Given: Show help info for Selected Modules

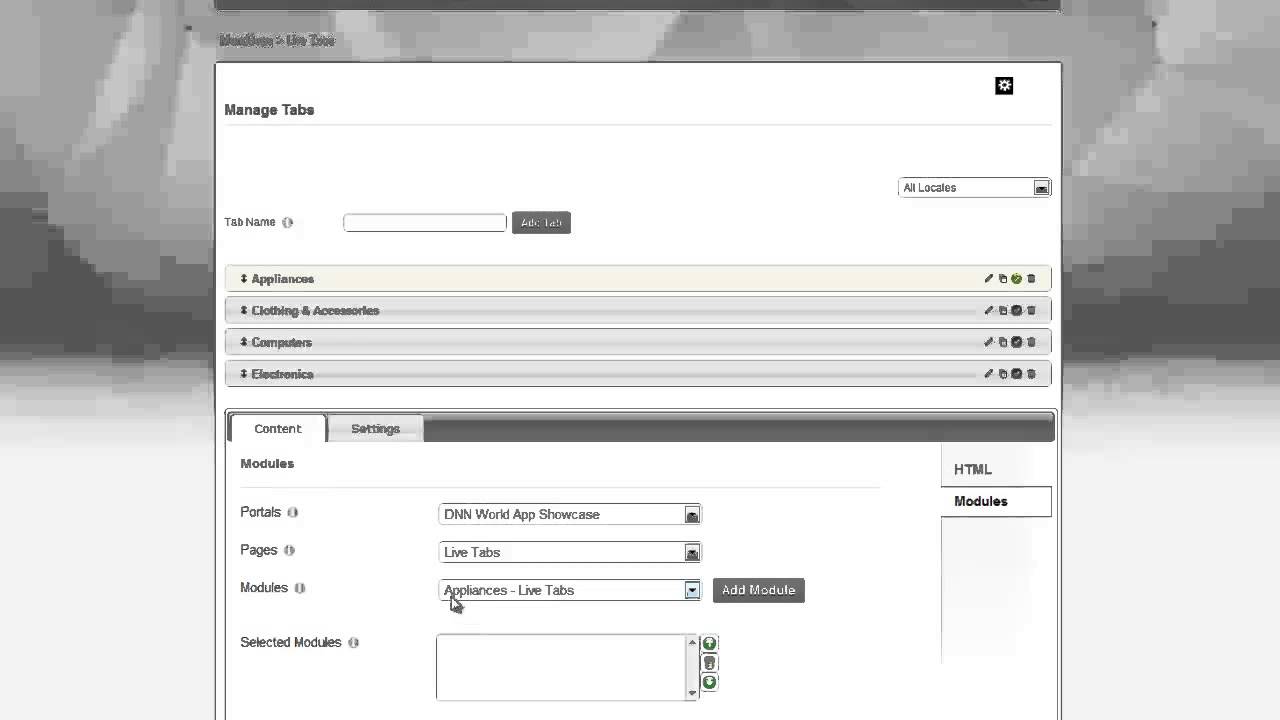Looking at the screenshot, I should coord(353,643).
